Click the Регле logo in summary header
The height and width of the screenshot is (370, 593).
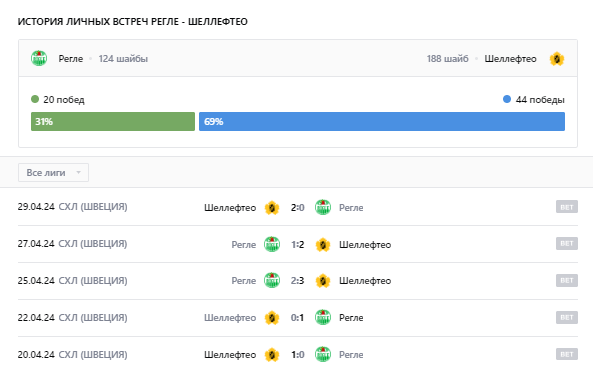click(39, 59)
